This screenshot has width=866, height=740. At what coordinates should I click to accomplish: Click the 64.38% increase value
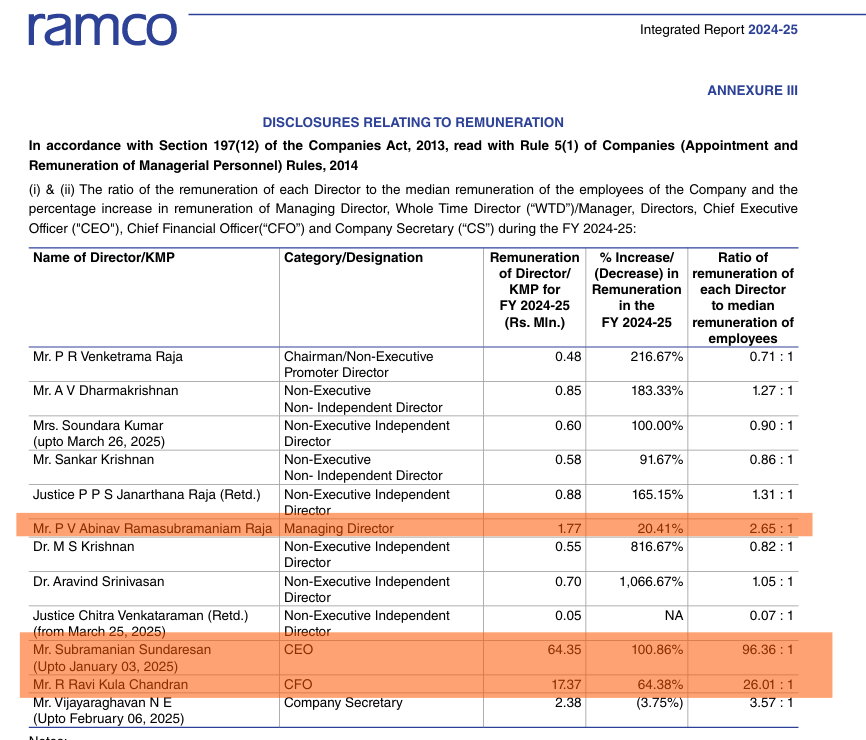660,685
